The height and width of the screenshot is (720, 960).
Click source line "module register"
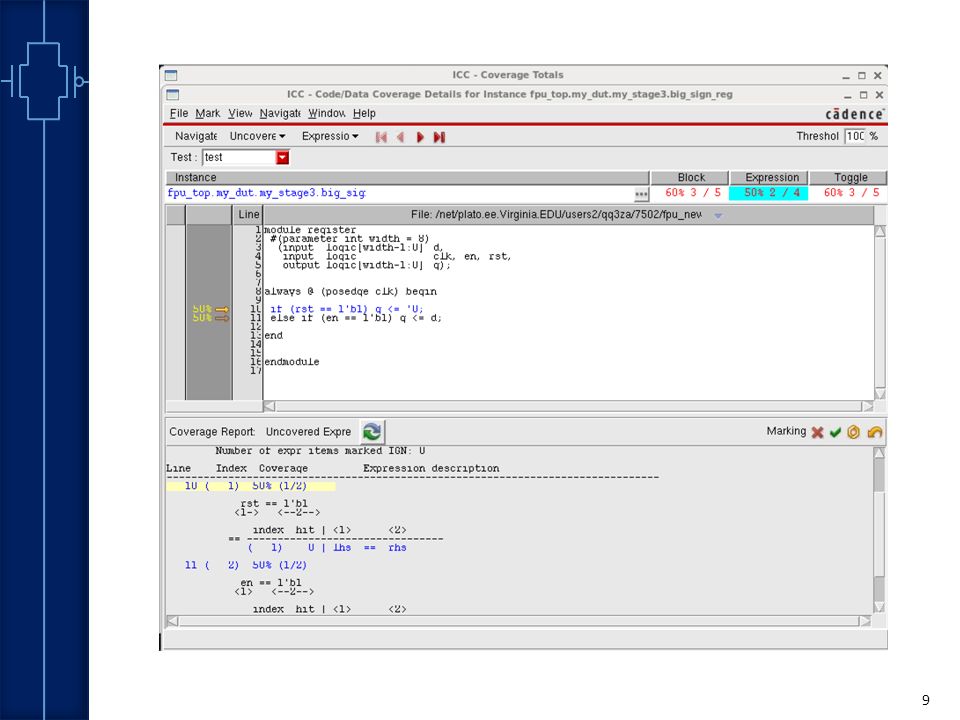pyautogui.click(x=310, y=230)
